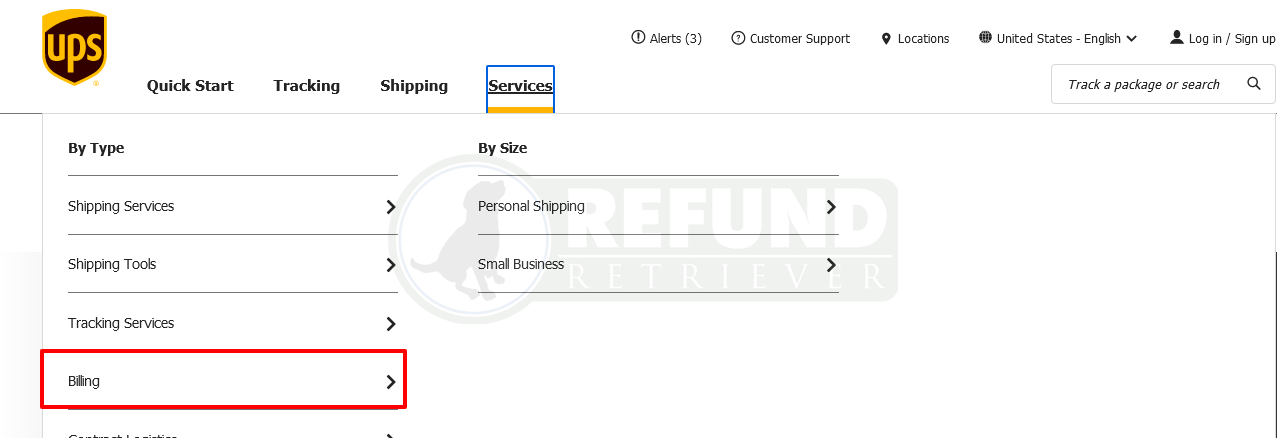Open the Quick Start menu
This screenshot has height=438, width=1277.
190,86
